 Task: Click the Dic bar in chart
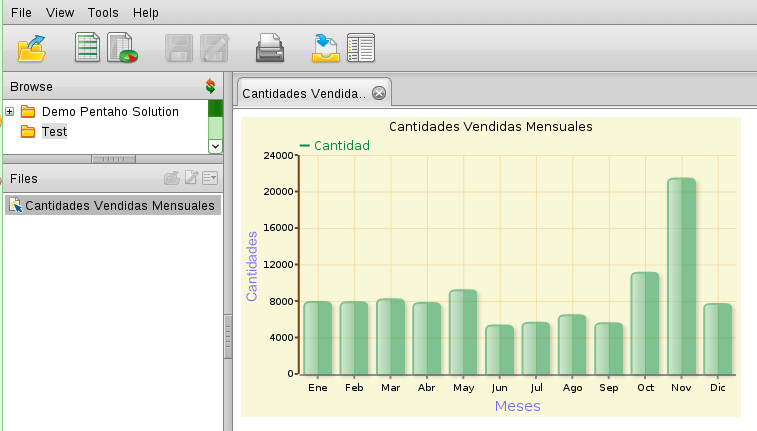pyautogui.click(x=718, y=339)
